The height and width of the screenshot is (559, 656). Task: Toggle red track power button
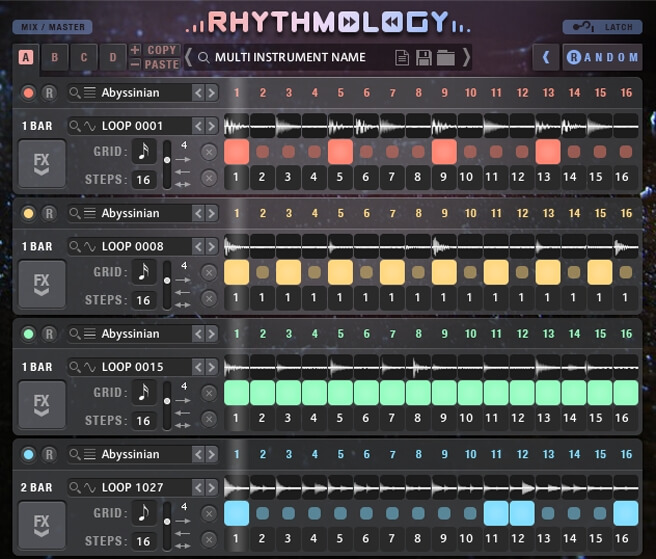coord(28,93)
